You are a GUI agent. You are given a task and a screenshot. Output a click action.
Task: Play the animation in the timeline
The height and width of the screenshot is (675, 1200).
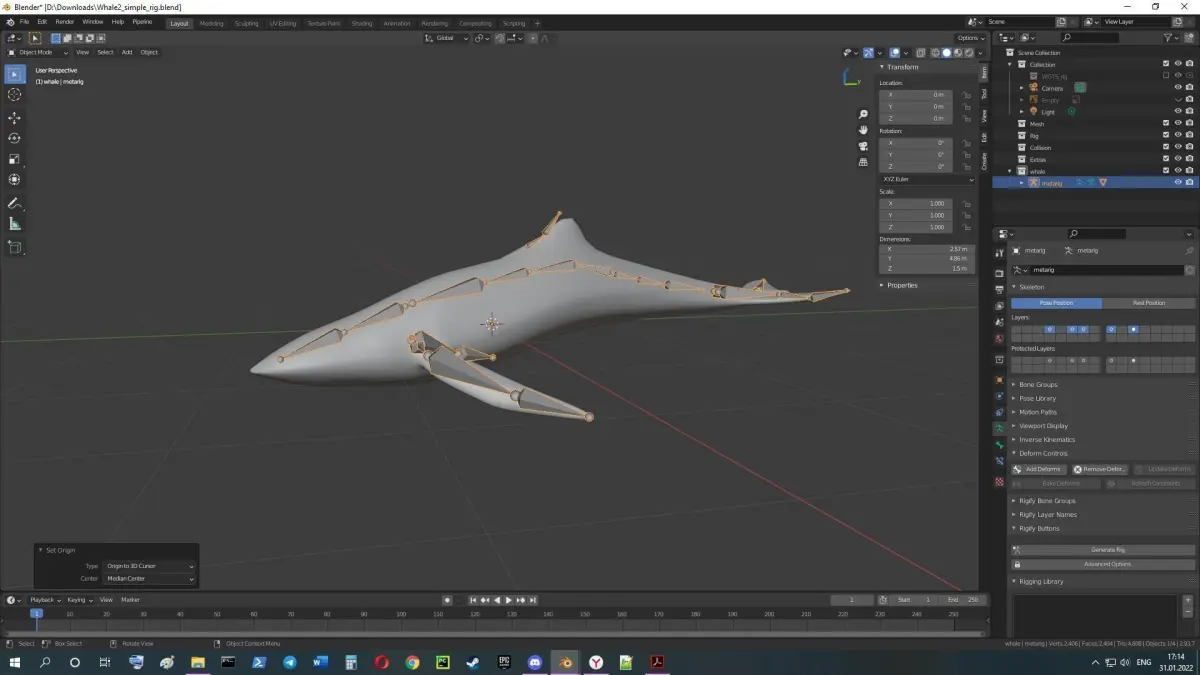tap(508, 600)
